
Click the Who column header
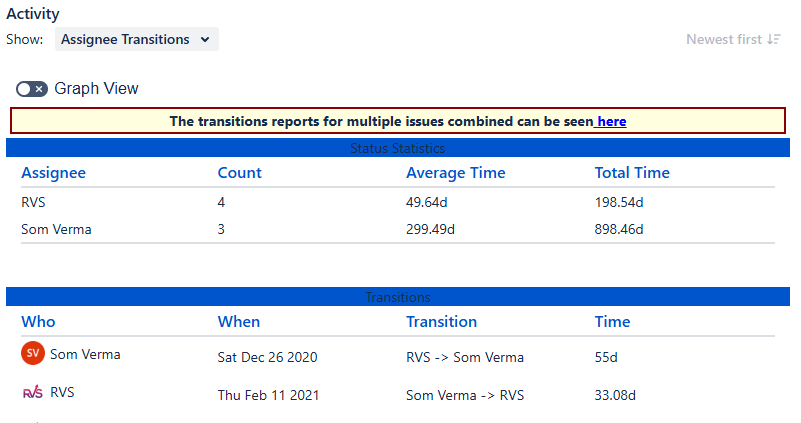pos(39,321)
